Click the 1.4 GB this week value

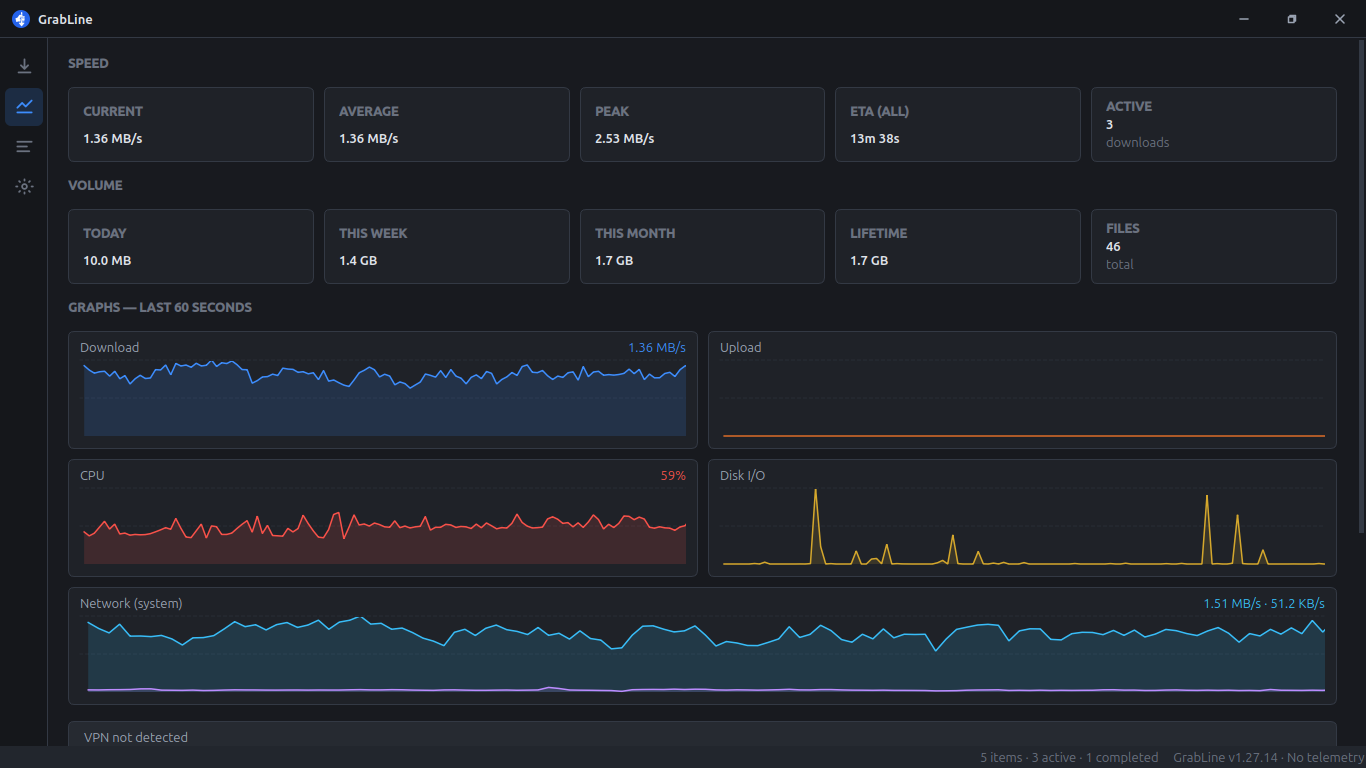coord(358,260)
